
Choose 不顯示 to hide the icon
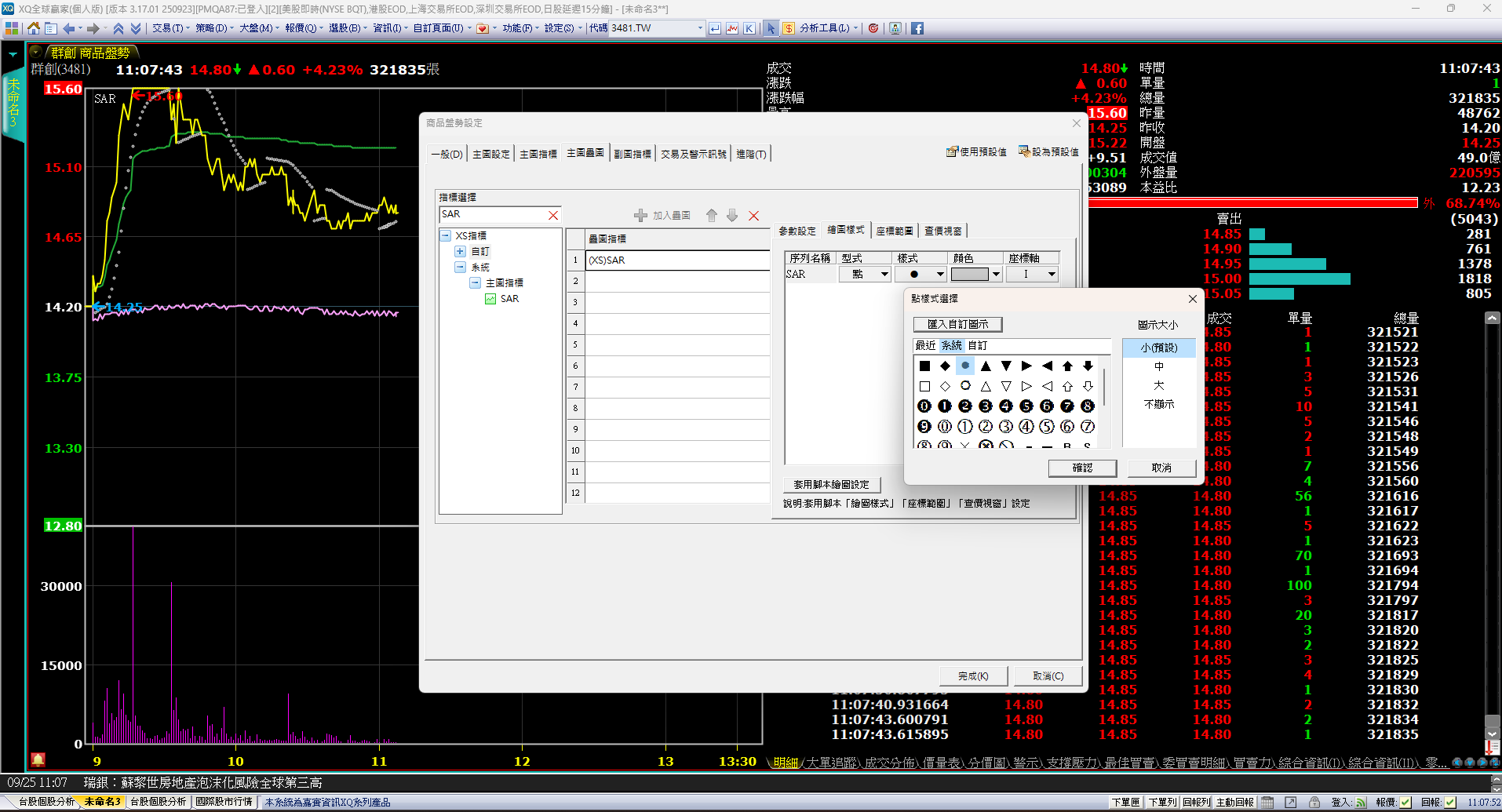click(1159, 404)
